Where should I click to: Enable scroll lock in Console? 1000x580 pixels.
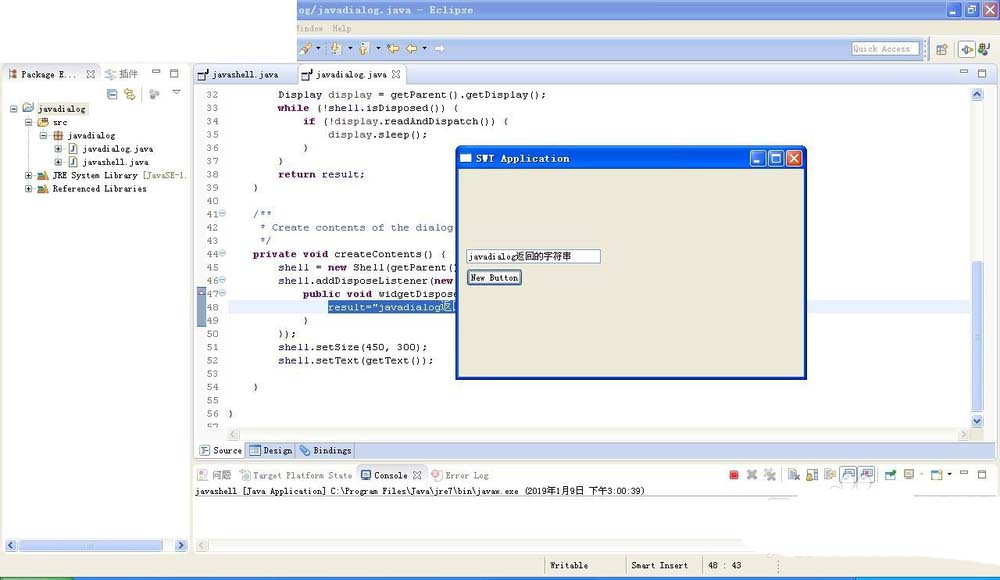(x=811, y=474)
